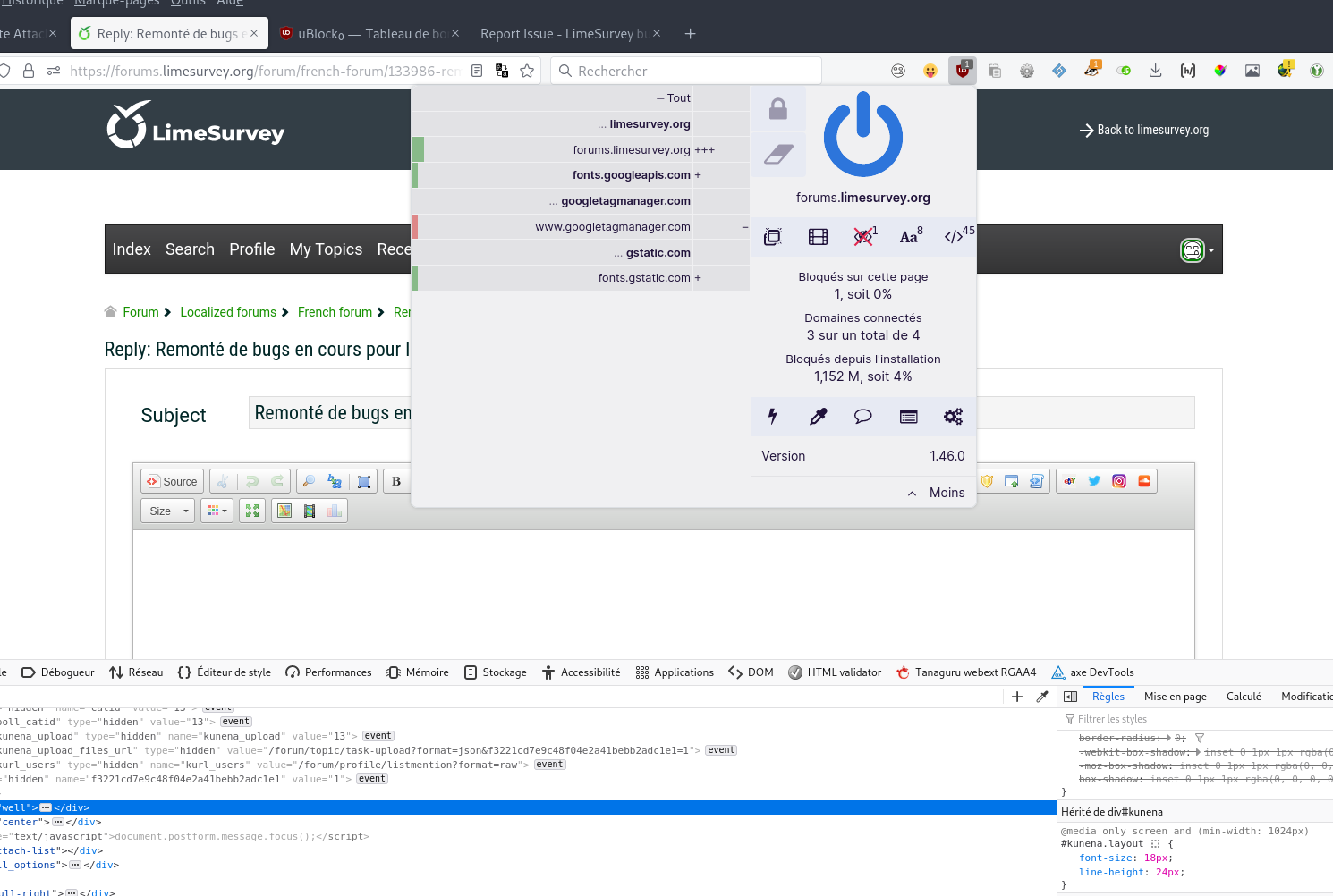Open the Calculé styles tab

tap(1244, 697)
